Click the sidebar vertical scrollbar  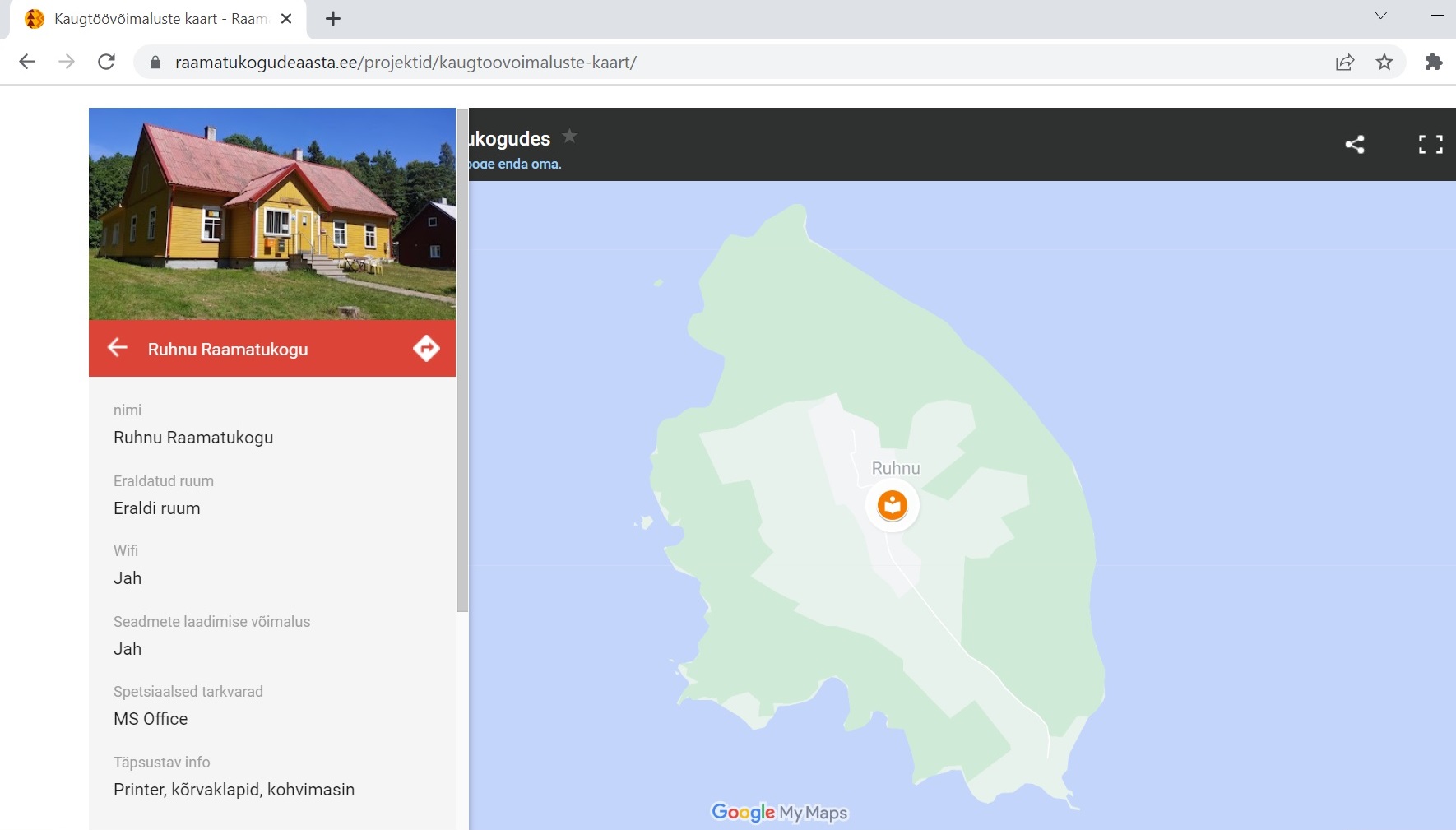[x=462, y=362]
